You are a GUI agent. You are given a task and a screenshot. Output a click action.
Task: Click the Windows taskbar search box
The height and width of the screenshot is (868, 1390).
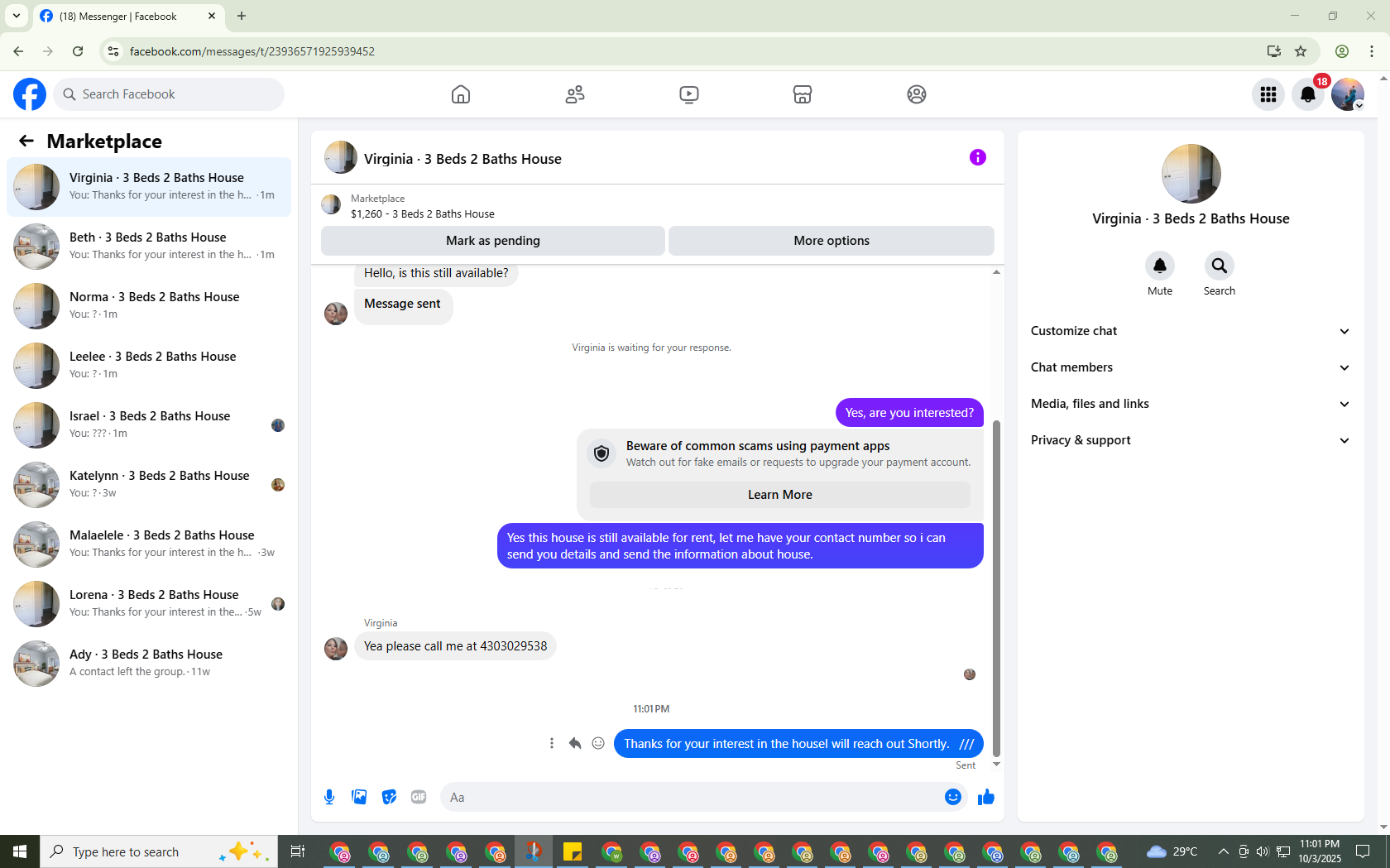click(159, 851)
